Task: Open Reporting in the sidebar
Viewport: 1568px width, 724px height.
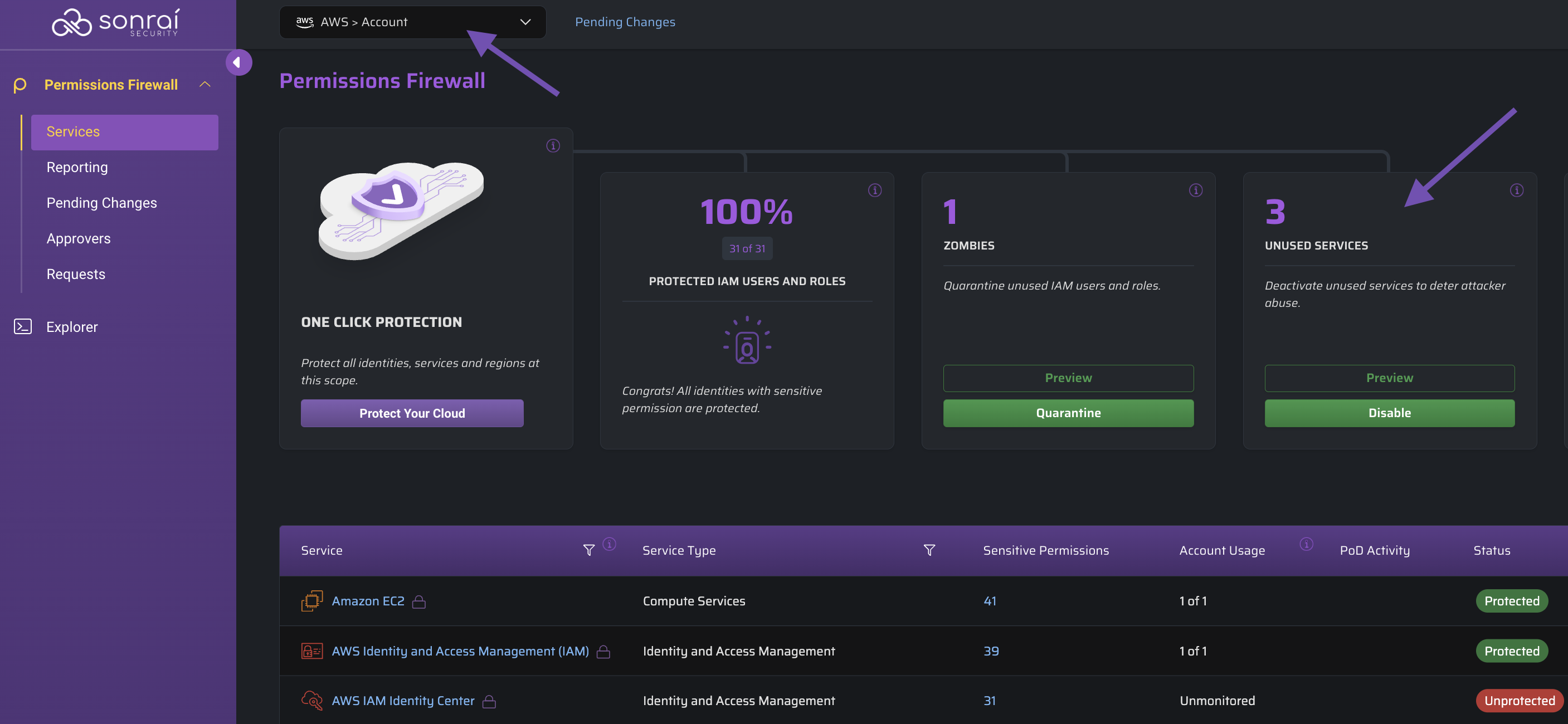Action: (77, 167)
